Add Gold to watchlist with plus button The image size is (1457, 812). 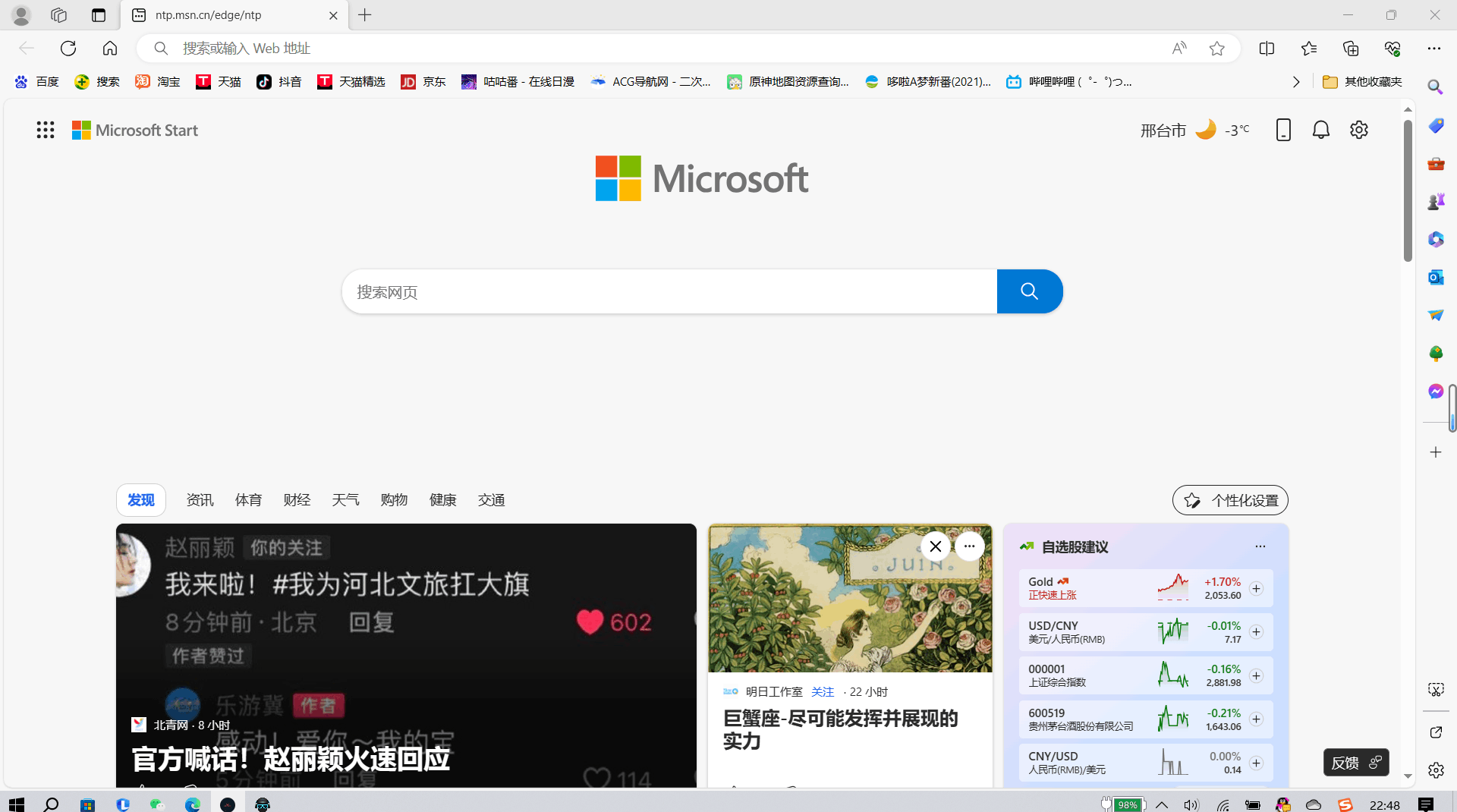coord(1256,588)
